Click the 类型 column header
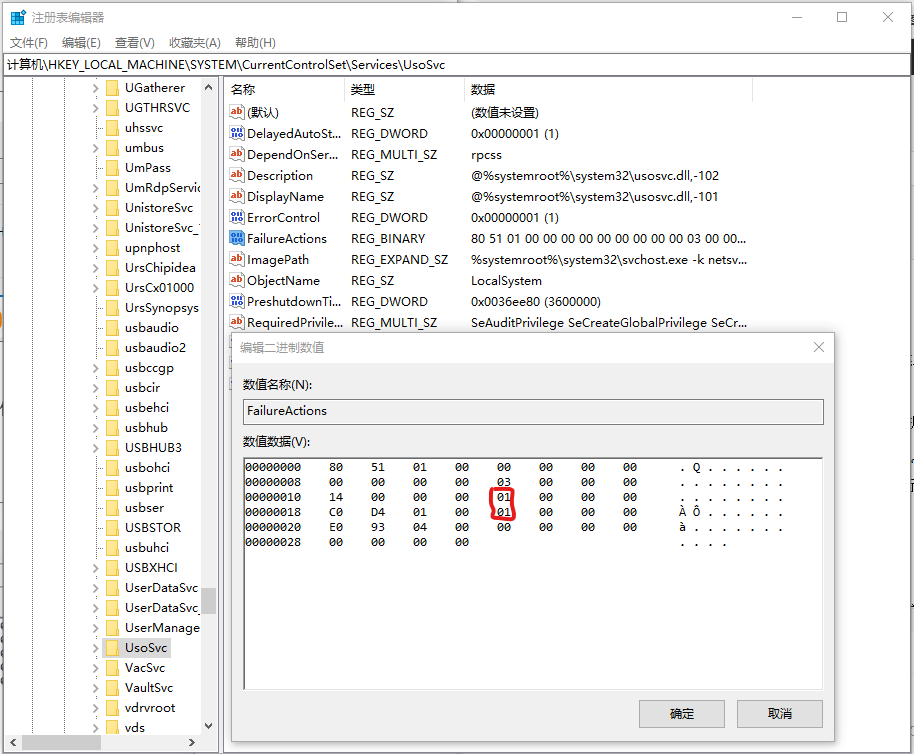Image resolution: width=914 pixels, height=754 pixels. point(405,89)
